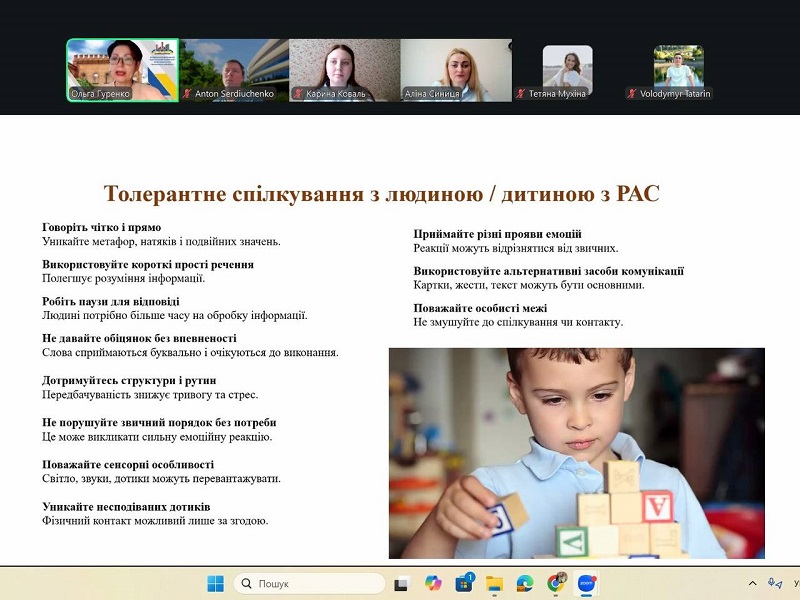Screen dimensions: 800x600
Task: Click the boy with blocks photo on slide
Action: click(x=576, y=452)
